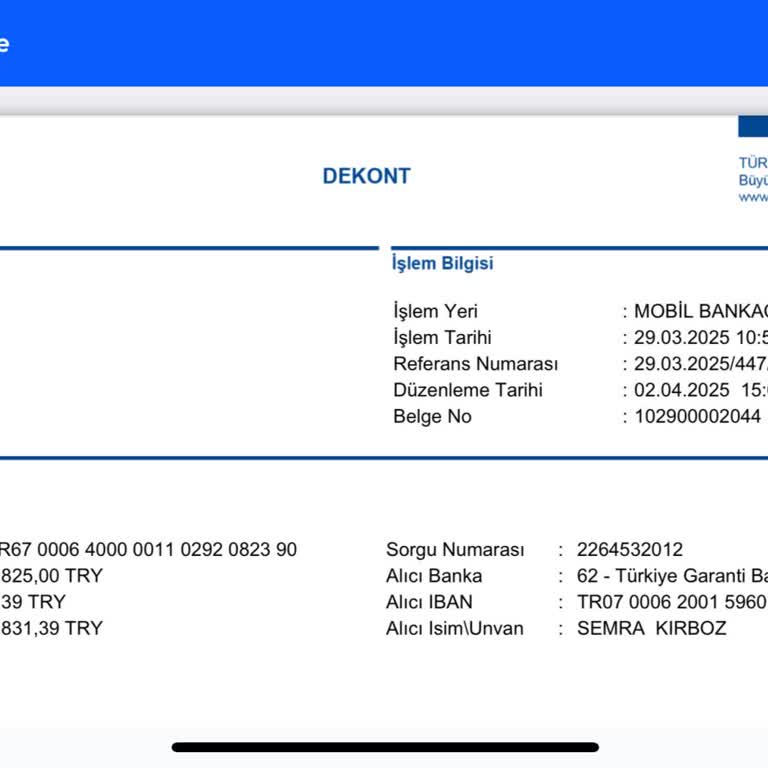This screenshot has height=768, width=768.
Task: Tap the home indicator bar at bottom
Action: pos(385,747)
